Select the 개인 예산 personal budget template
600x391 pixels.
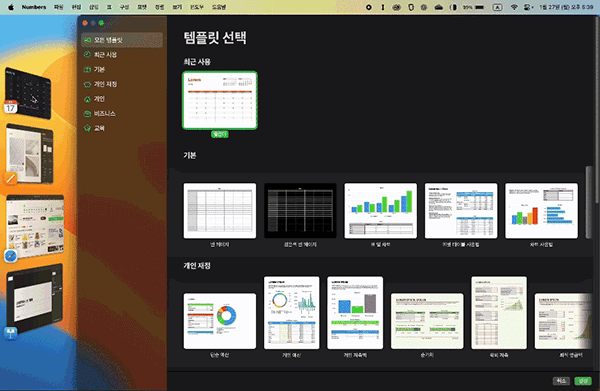tap(292, 313)
